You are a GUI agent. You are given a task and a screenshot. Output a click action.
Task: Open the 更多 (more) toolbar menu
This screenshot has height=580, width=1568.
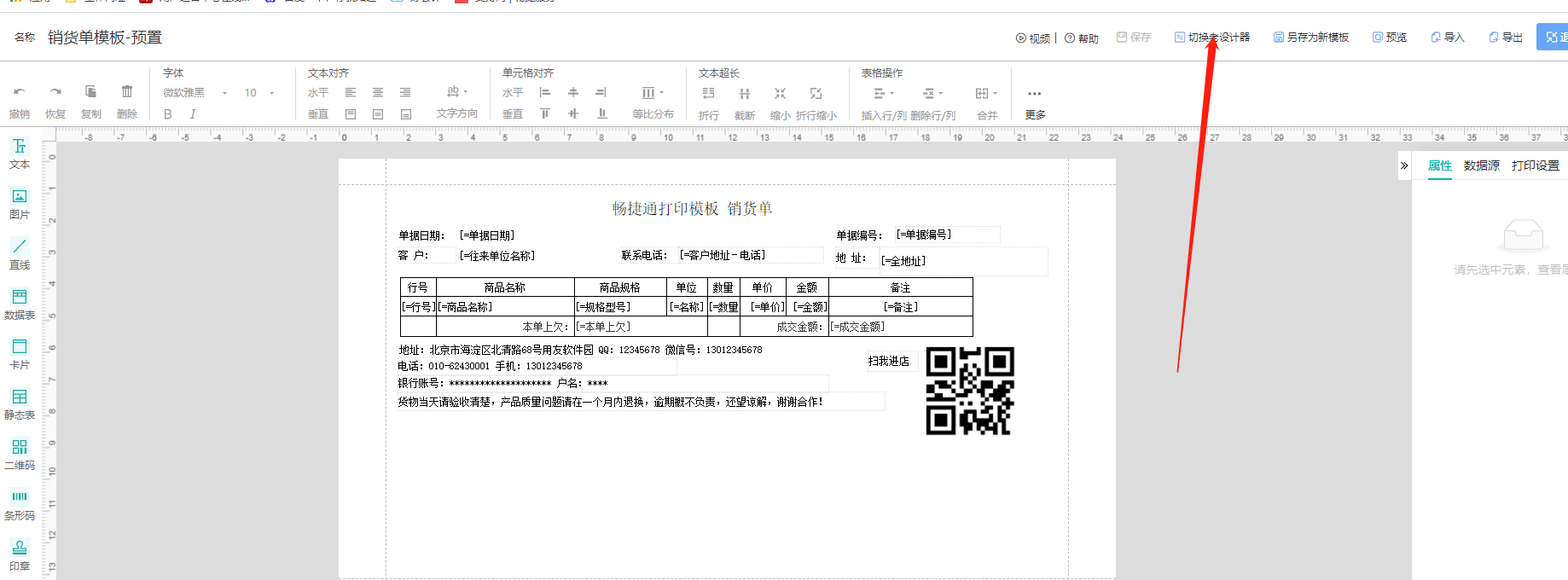(1035, 102)
